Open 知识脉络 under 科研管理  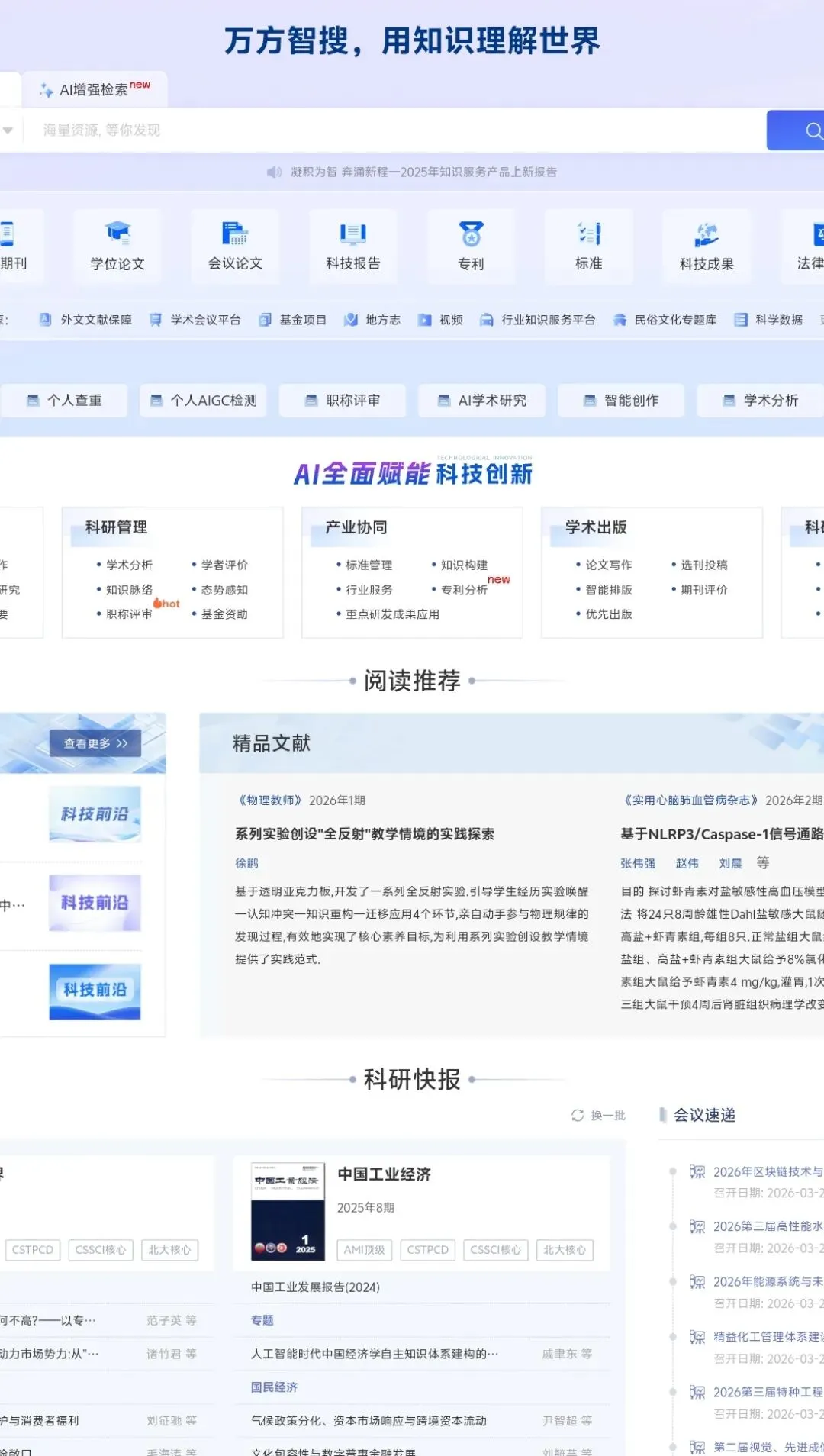[129, 590]
